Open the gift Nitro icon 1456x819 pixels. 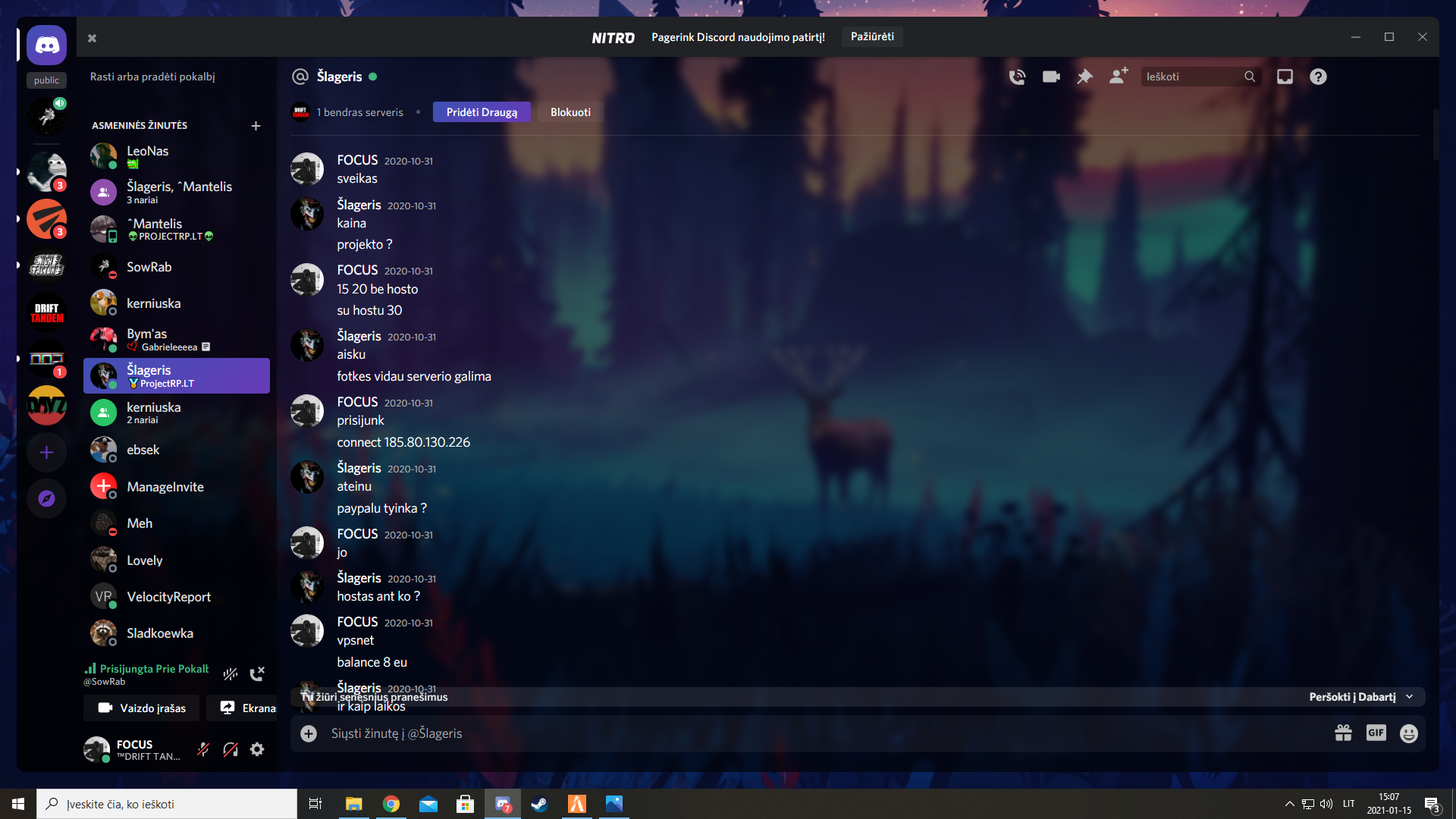point(1343,733)
